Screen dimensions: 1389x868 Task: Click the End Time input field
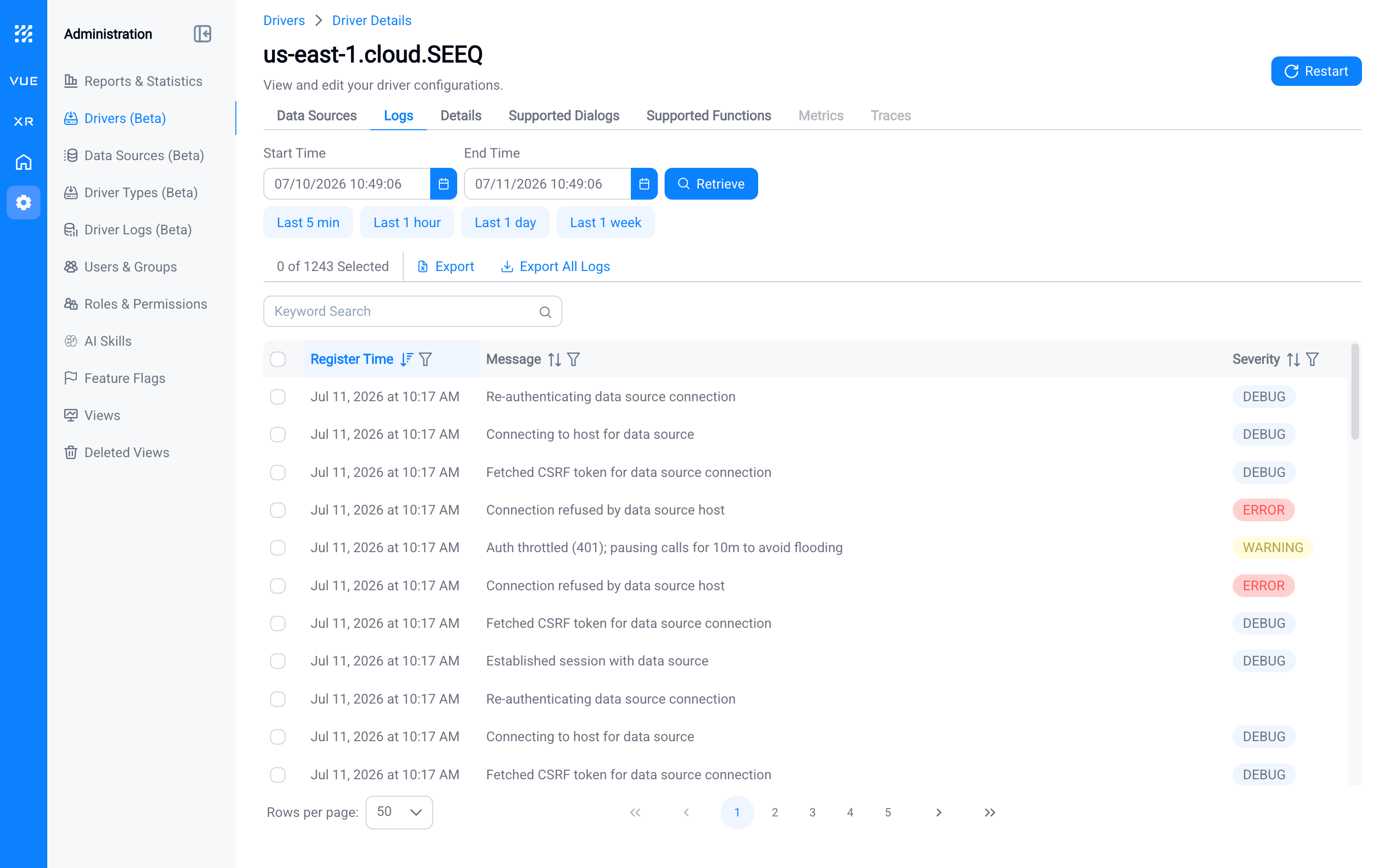[x=547, y=184]
